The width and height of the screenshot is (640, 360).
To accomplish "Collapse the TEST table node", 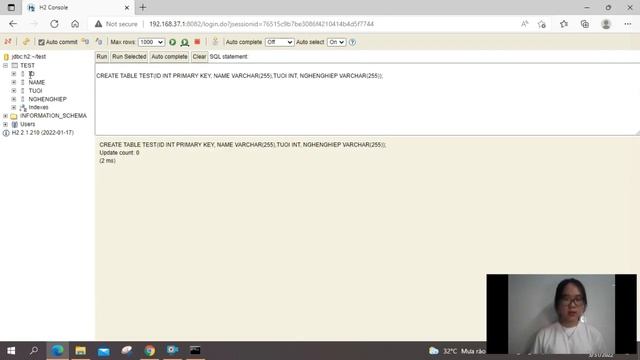I will click(5, 65).
